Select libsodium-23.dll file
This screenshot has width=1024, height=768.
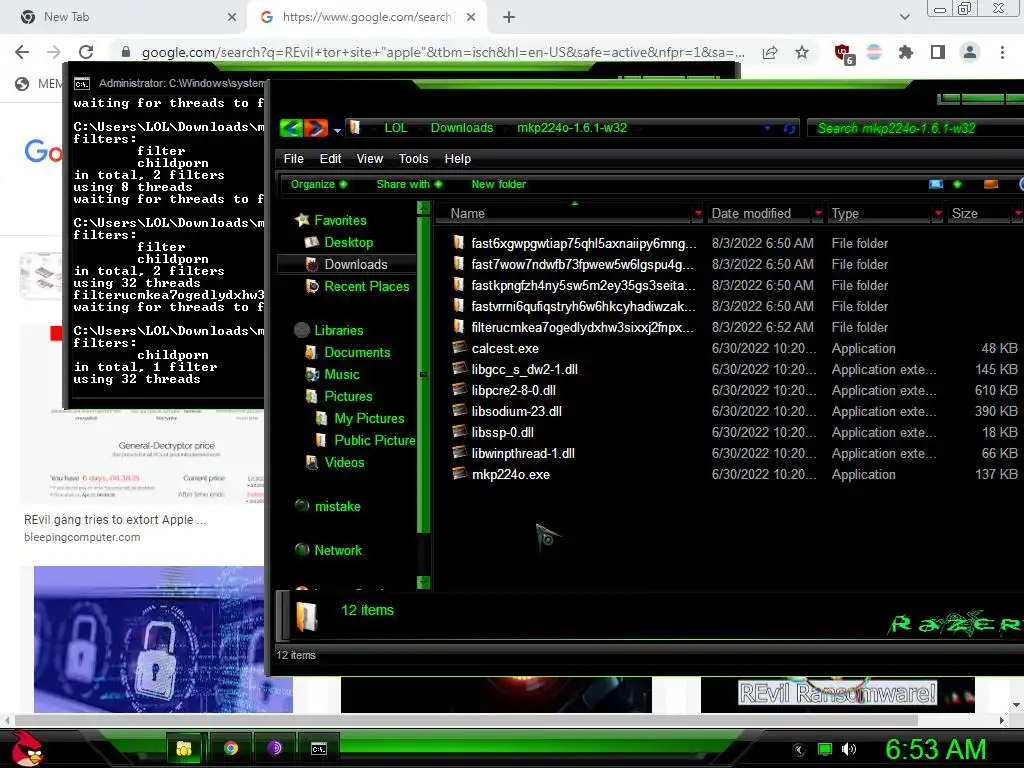(516, 411)
